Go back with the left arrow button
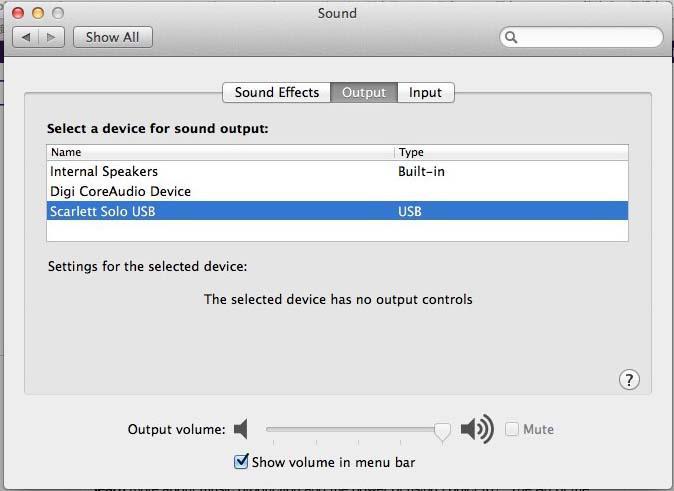Image resolution: width=674 pixels, height=491 pixels. click(27, 37)
